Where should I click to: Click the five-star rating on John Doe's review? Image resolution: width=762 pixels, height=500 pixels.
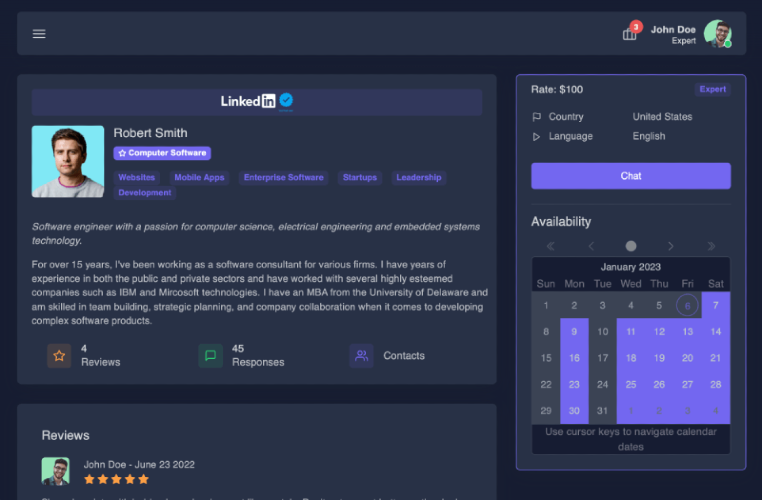(x=116, y=479)
